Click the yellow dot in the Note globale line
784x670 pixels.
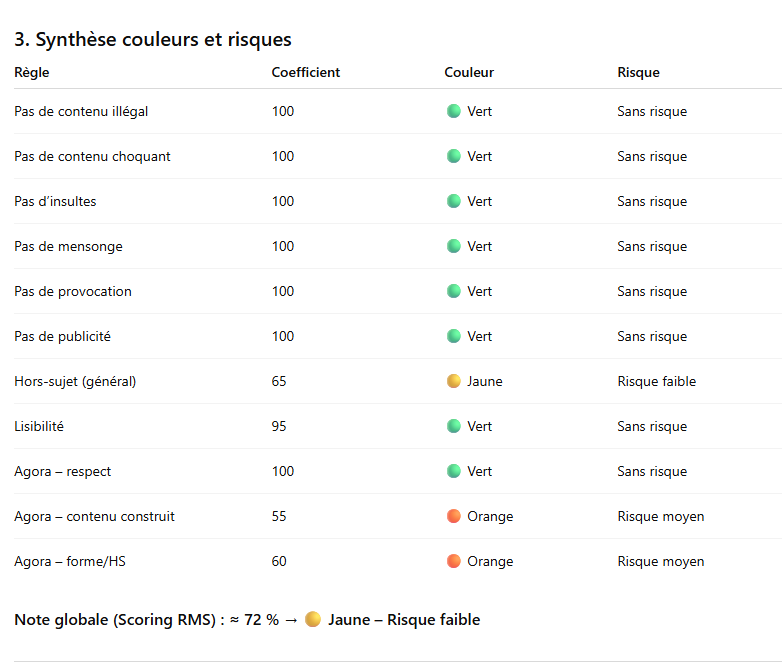coord(313,620)
